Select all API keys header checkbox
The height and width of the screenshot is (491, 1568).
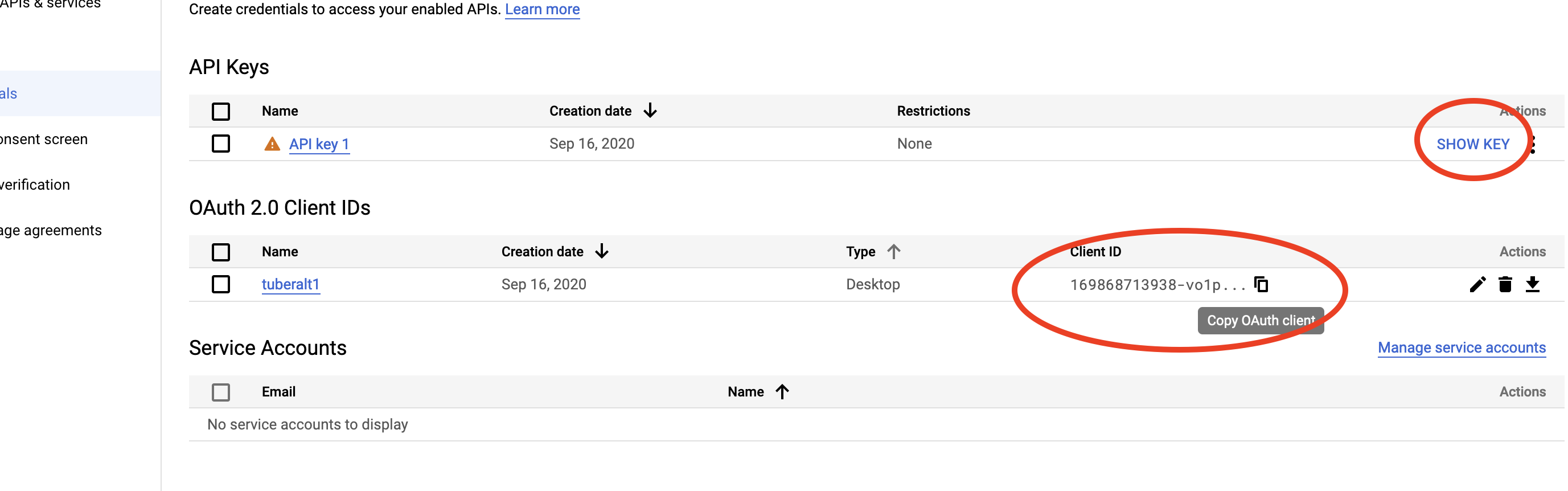221,112
